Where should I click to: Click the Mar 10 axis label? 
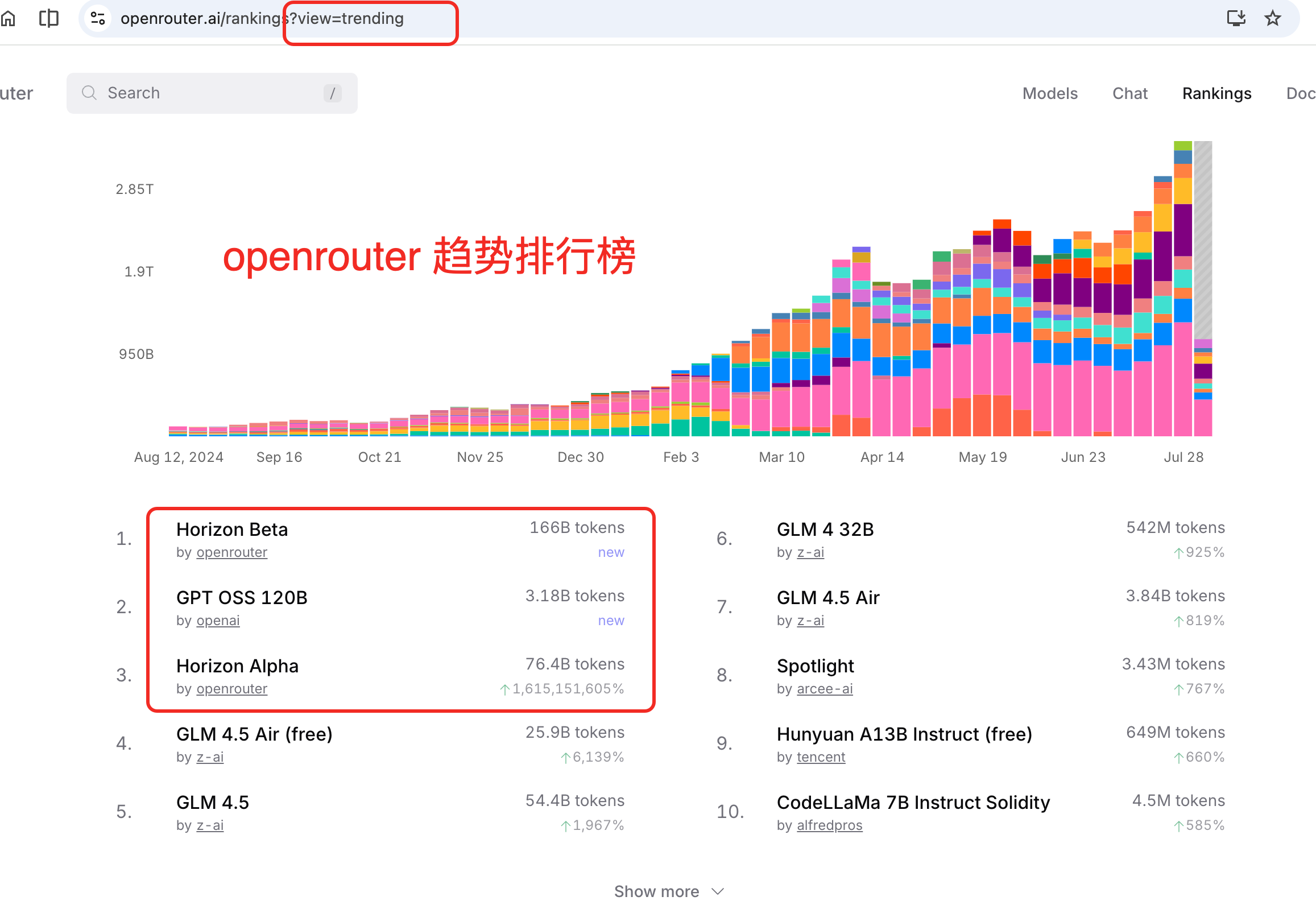(781, 457)
